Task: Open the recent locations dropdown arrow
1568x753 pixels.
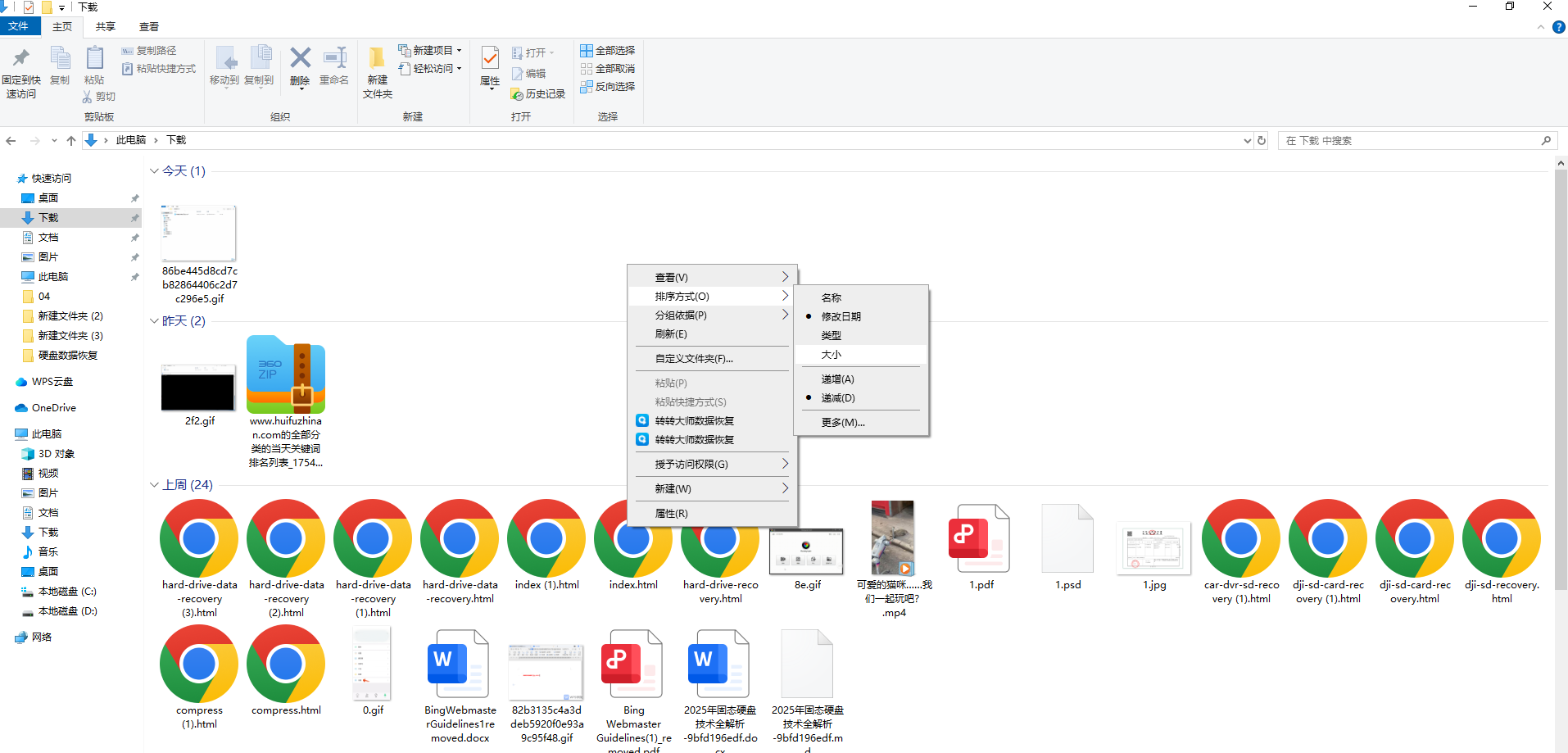Action: 54,141
